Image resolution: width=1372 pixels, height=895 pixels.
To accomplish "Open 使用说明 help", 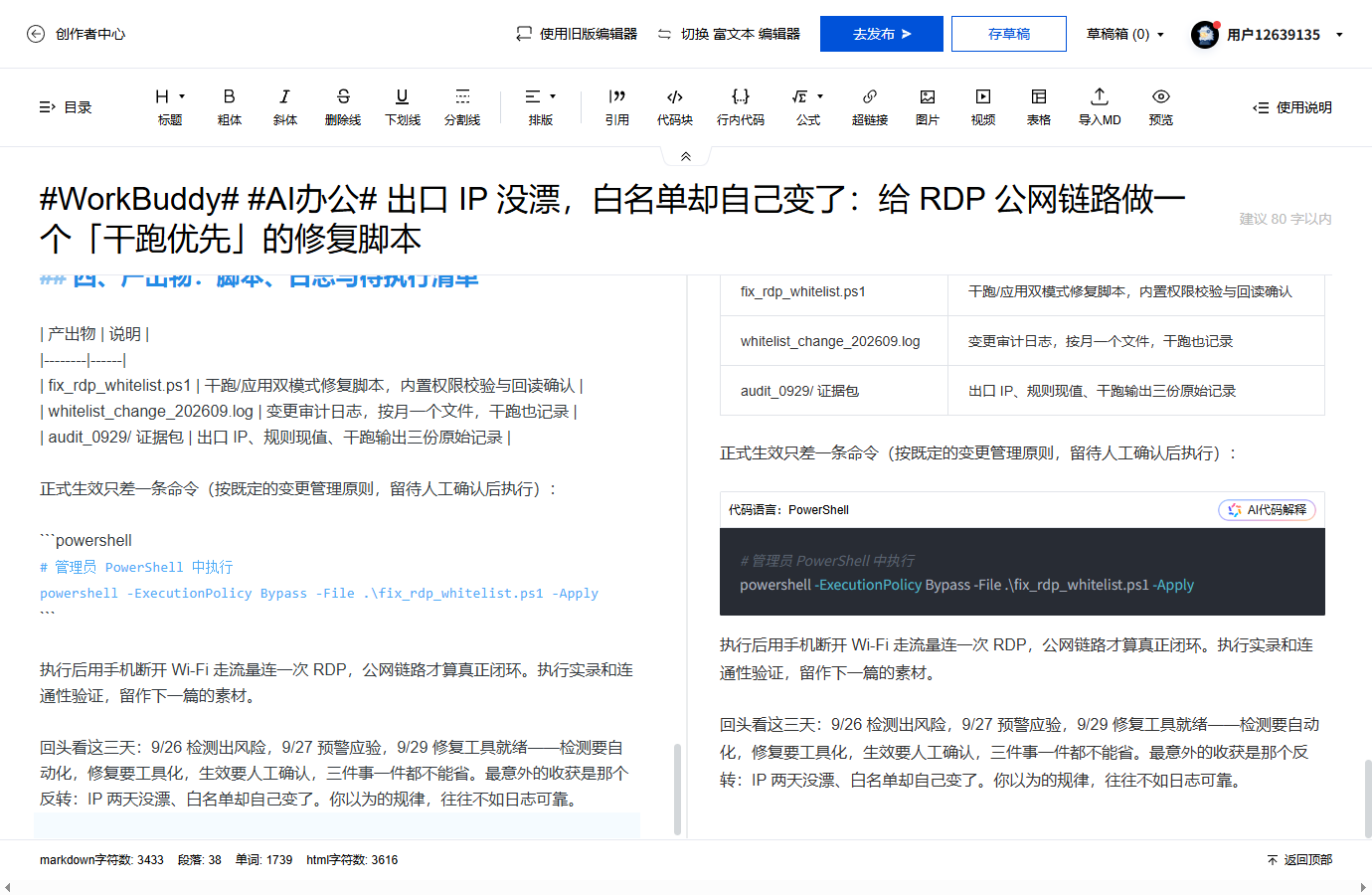I will 1292,107.
